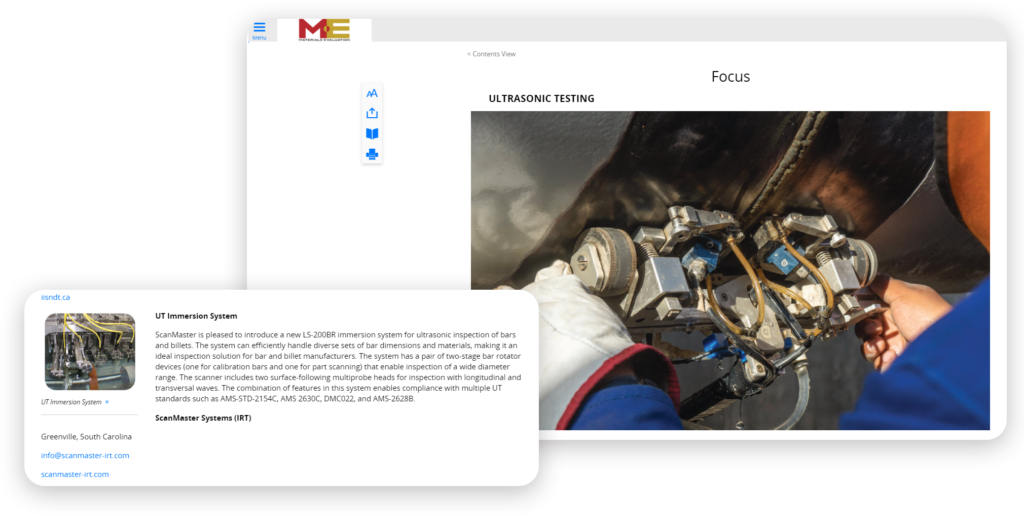Click the ultrasonic testing main photo
This screenshot has height=516, width=1024.
pos(730,270)
